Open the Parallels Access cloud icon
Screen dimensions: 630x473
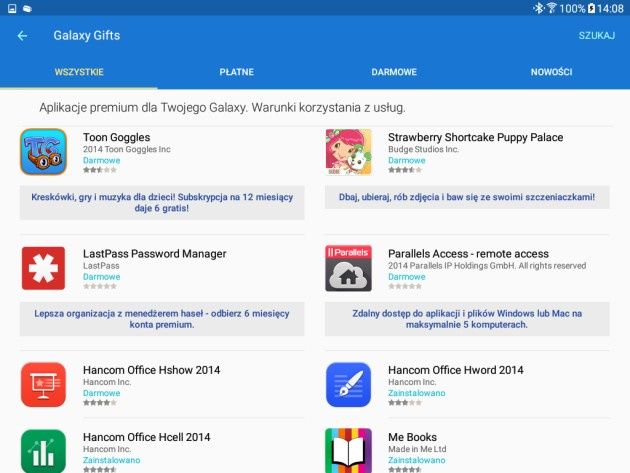348,268
